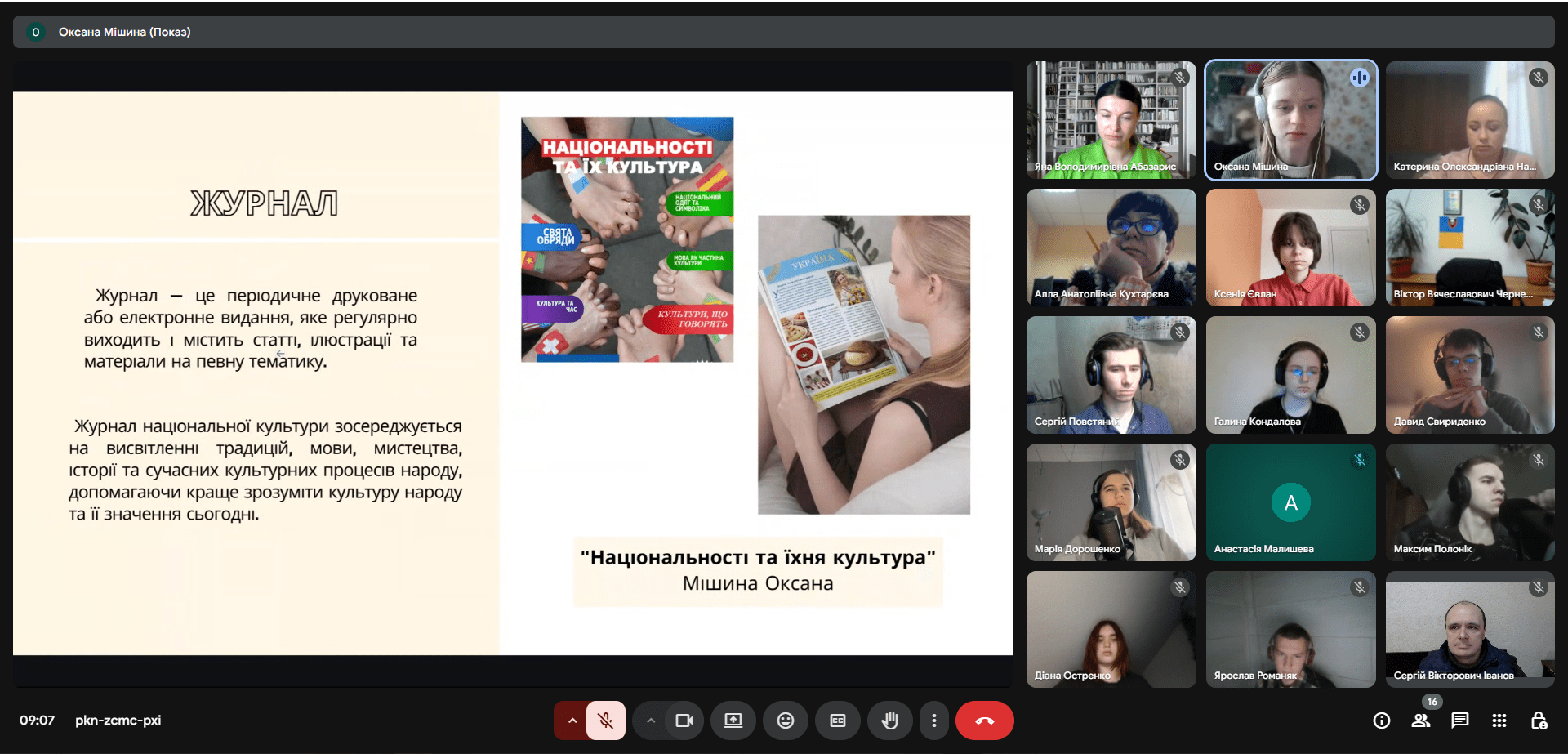This screenshot has height=754, width=1568.
Task: Open activities grid icon
Action: (1499, 721)
